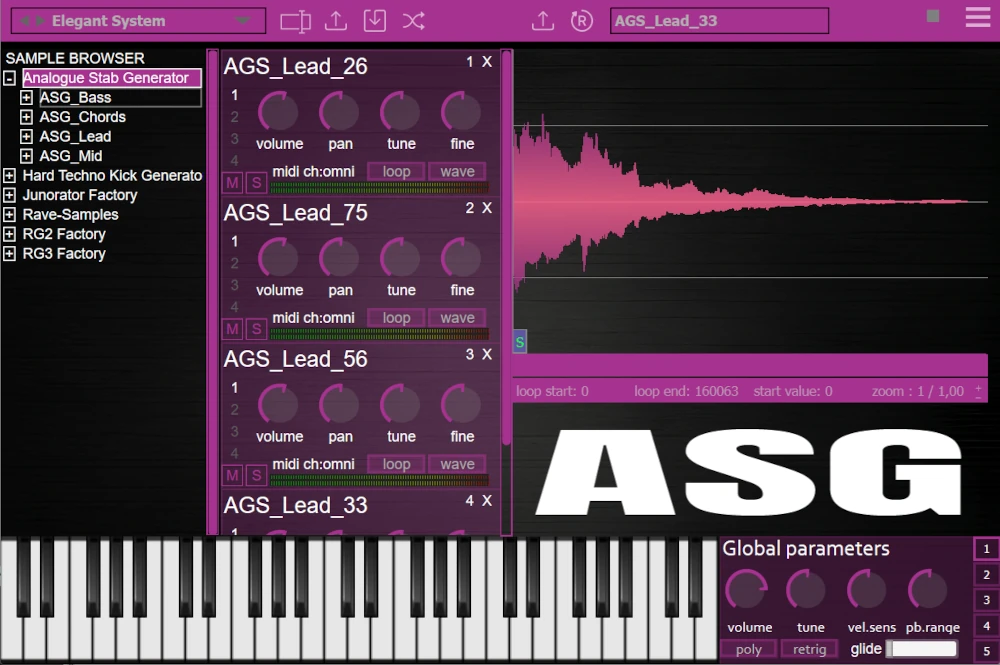Click the upload icon left of the sample name field
This screenshot has width=1000, height=665.
tap(542, 21)
